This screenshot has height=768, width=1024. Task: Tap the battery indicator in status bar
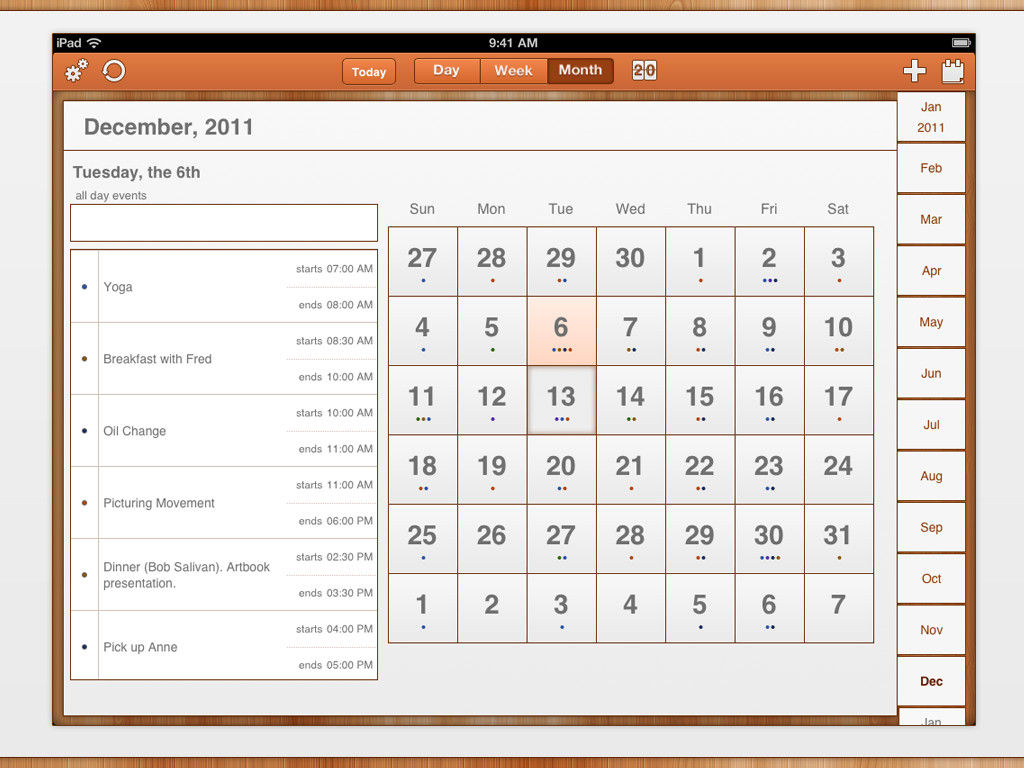961,43
